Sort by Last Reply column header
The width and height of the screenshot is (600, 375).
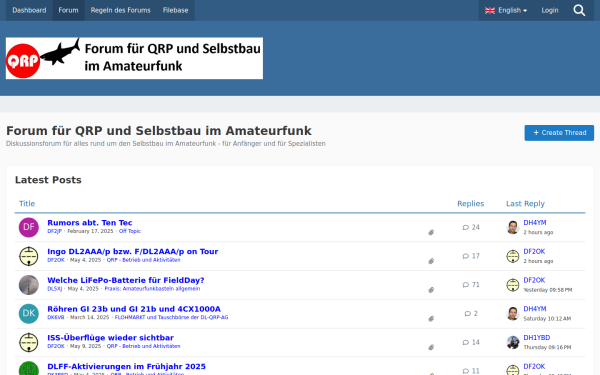pos(525,204)
